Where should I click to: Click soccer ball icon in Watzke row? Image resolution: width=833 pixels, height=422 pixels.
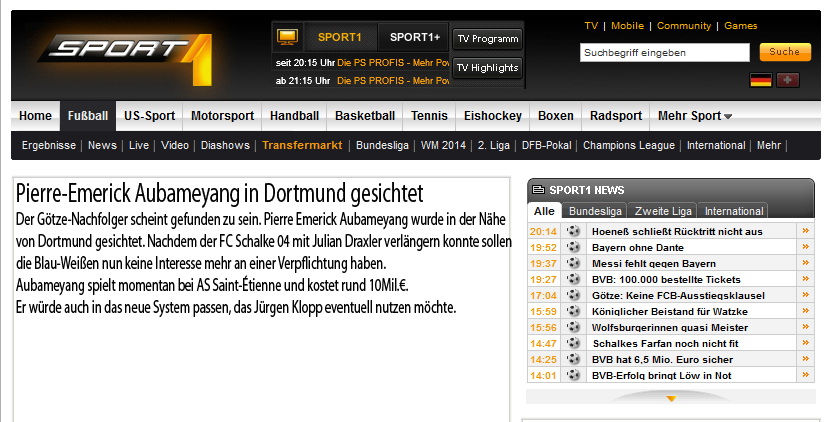573,310
